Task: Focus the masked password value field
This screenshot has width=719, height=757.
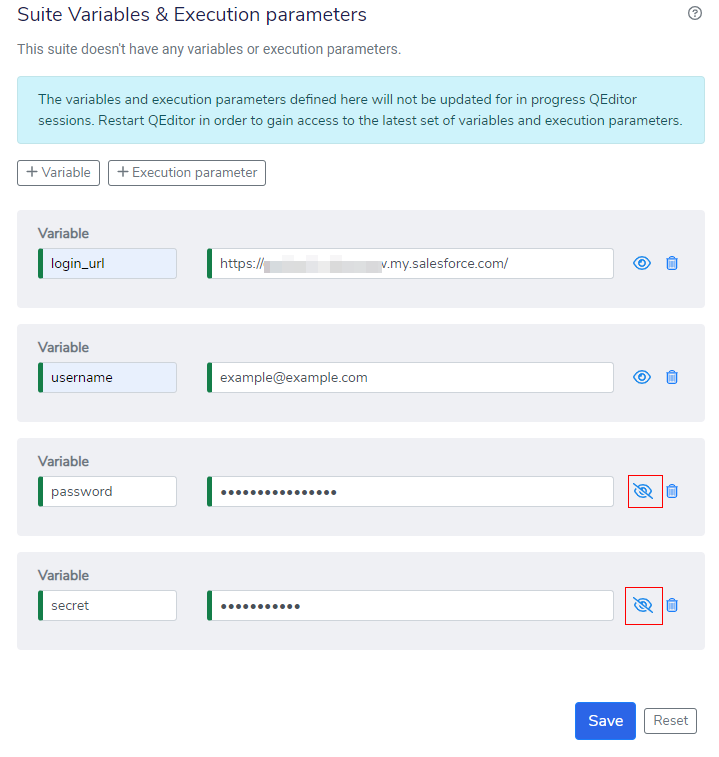Action: coord(410,492)
